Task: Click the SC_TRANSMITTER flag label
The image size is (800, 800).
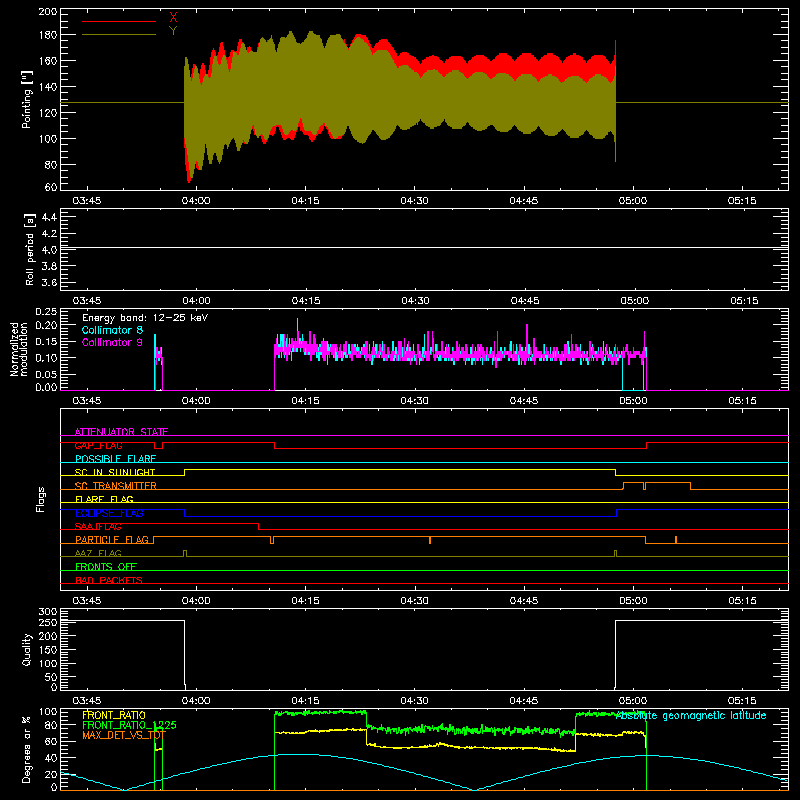Action: point(115,486)
